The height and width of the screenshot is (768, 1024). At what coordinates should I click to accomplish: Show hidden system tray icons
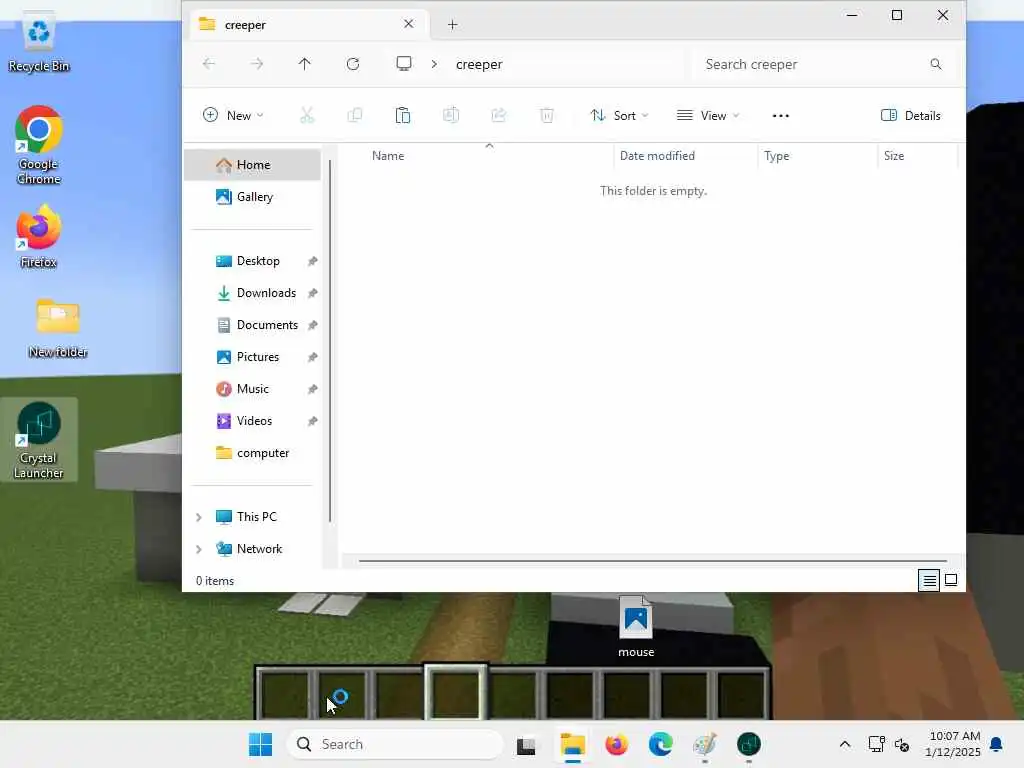coord(844,744)
